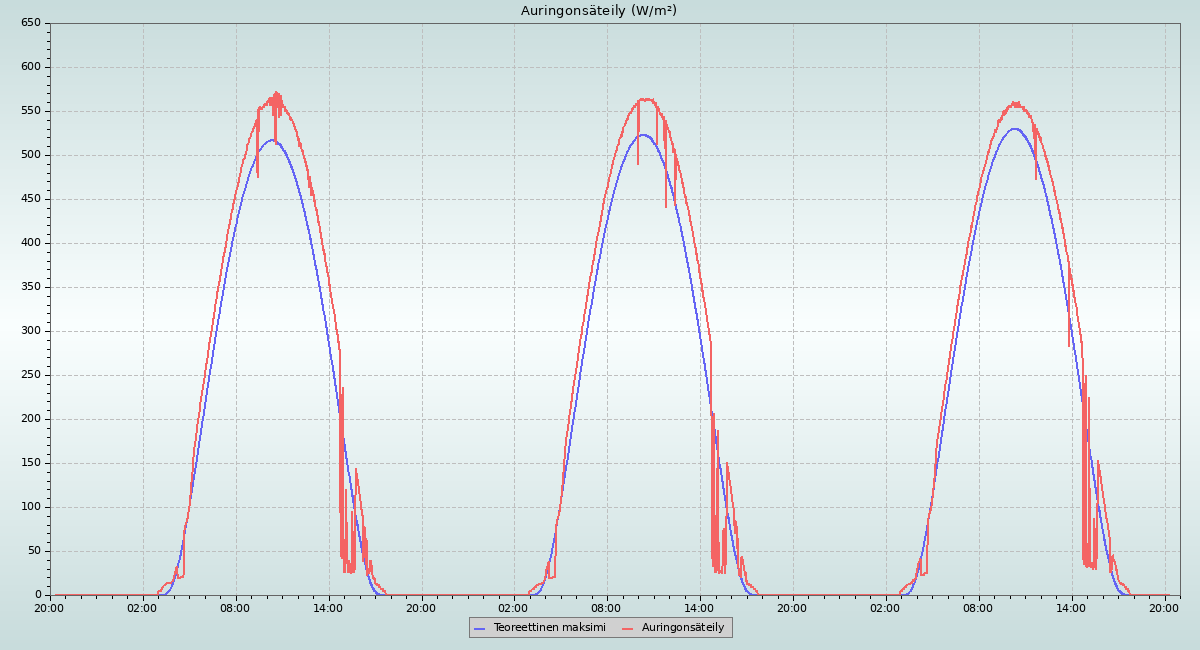Click the 50 y-axis tick label
The width and height of the screenshot is (1200, 650).
(x=34, y=551)
